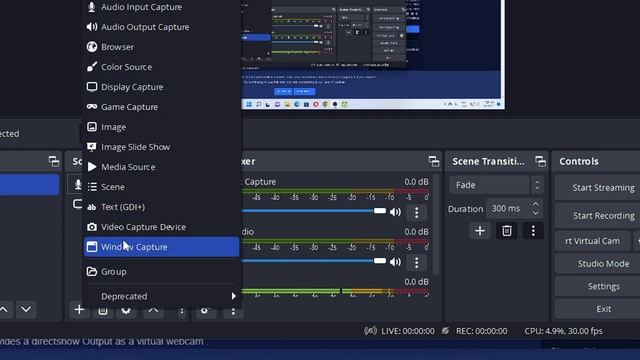This screenshot has width=640, height=360.
Task: Choose Audio Input Capture source
Action: [x=162, y=7]
